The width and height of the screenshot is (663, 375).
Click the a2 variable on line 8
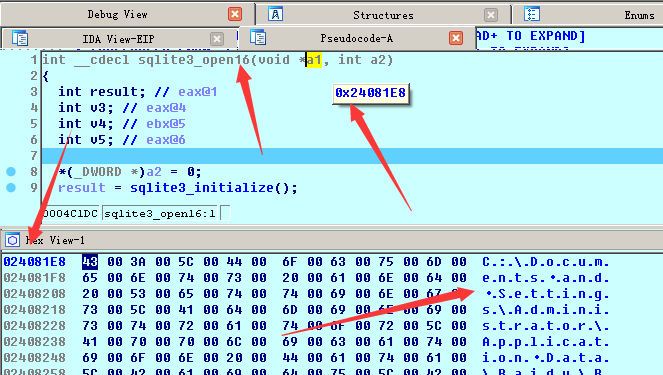click(x=154, y=172)
